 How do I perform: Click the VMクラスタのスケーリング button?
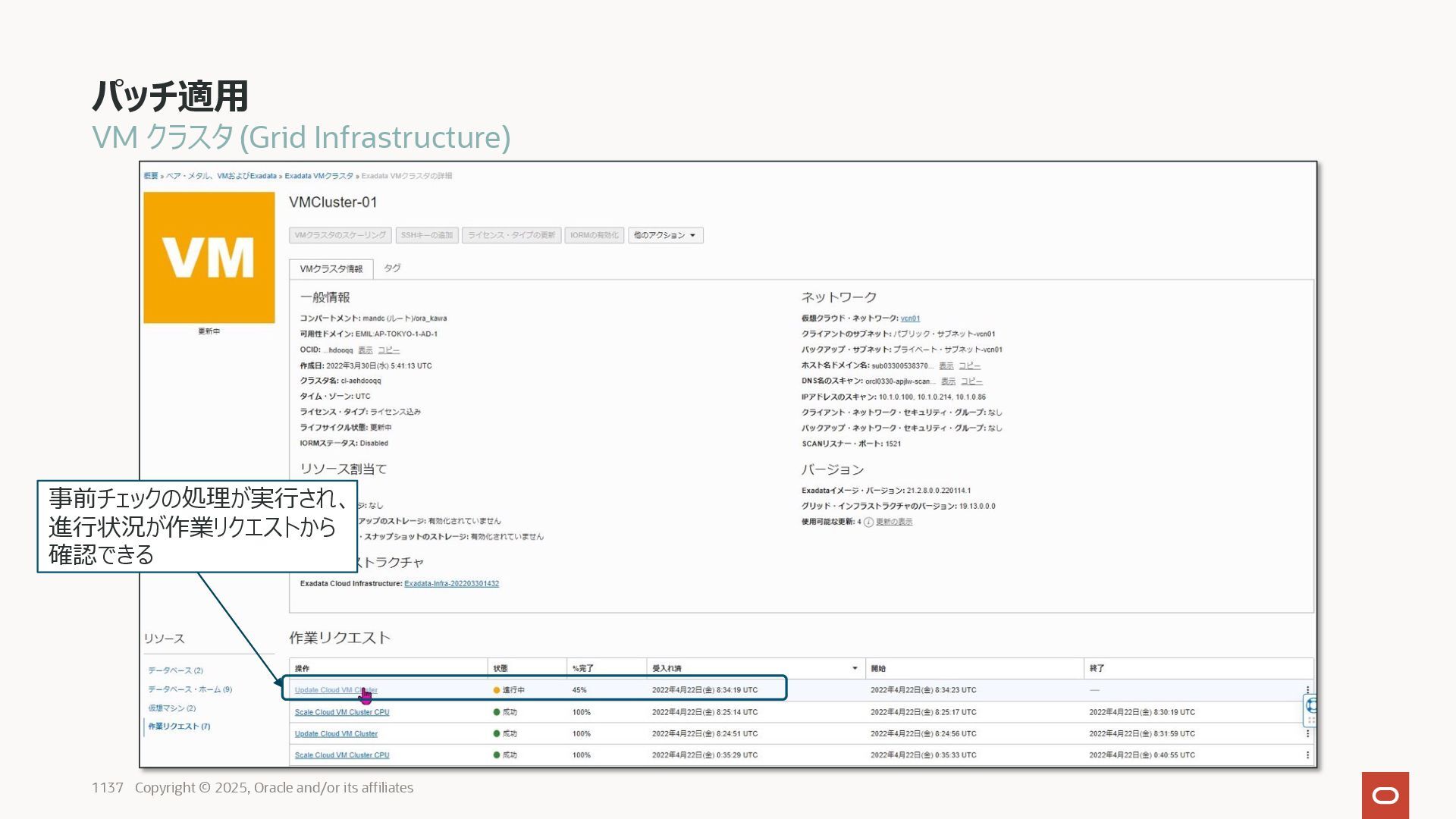[x=340, y=235]
